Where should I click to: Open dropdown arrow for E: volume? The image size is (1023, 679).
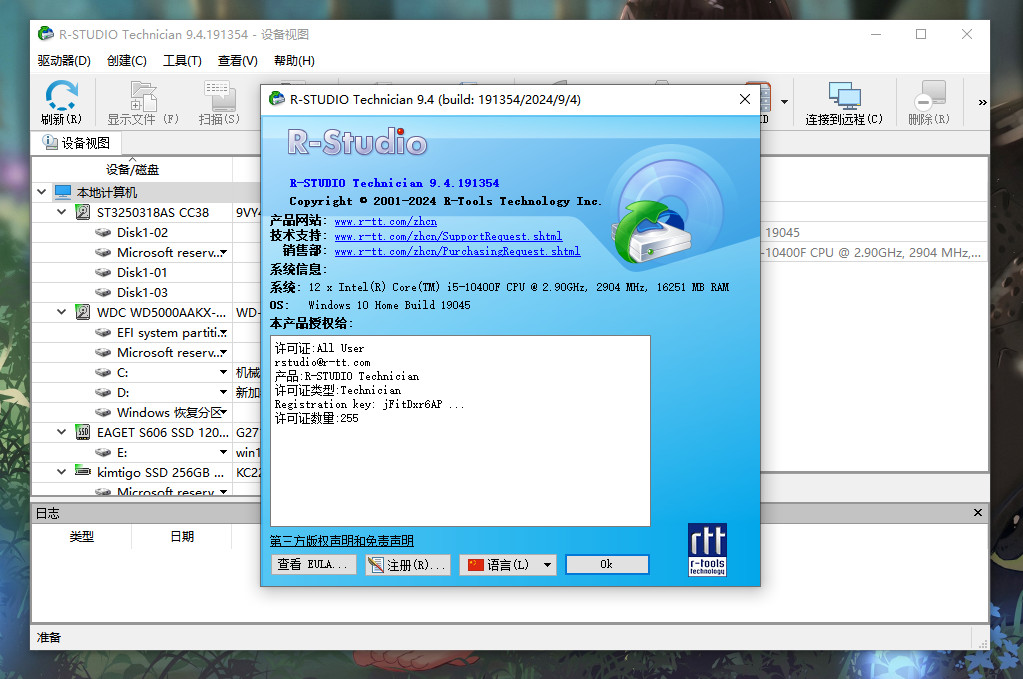tap(224, 453)
